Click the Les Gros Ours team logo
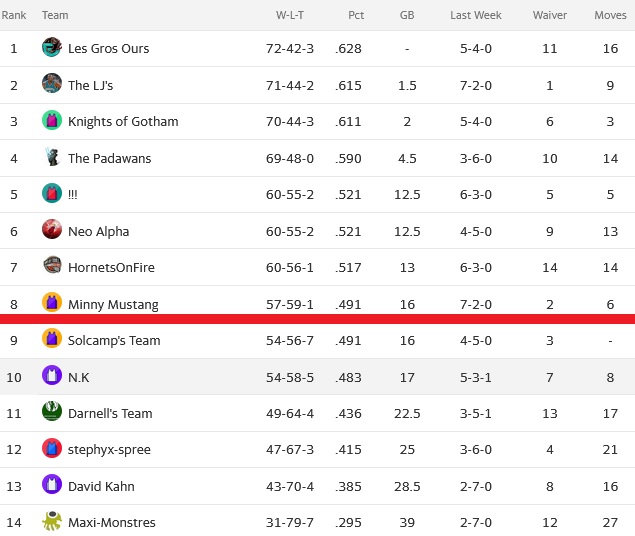The height and width of the screenshot is (536, 635). point(52,47)
